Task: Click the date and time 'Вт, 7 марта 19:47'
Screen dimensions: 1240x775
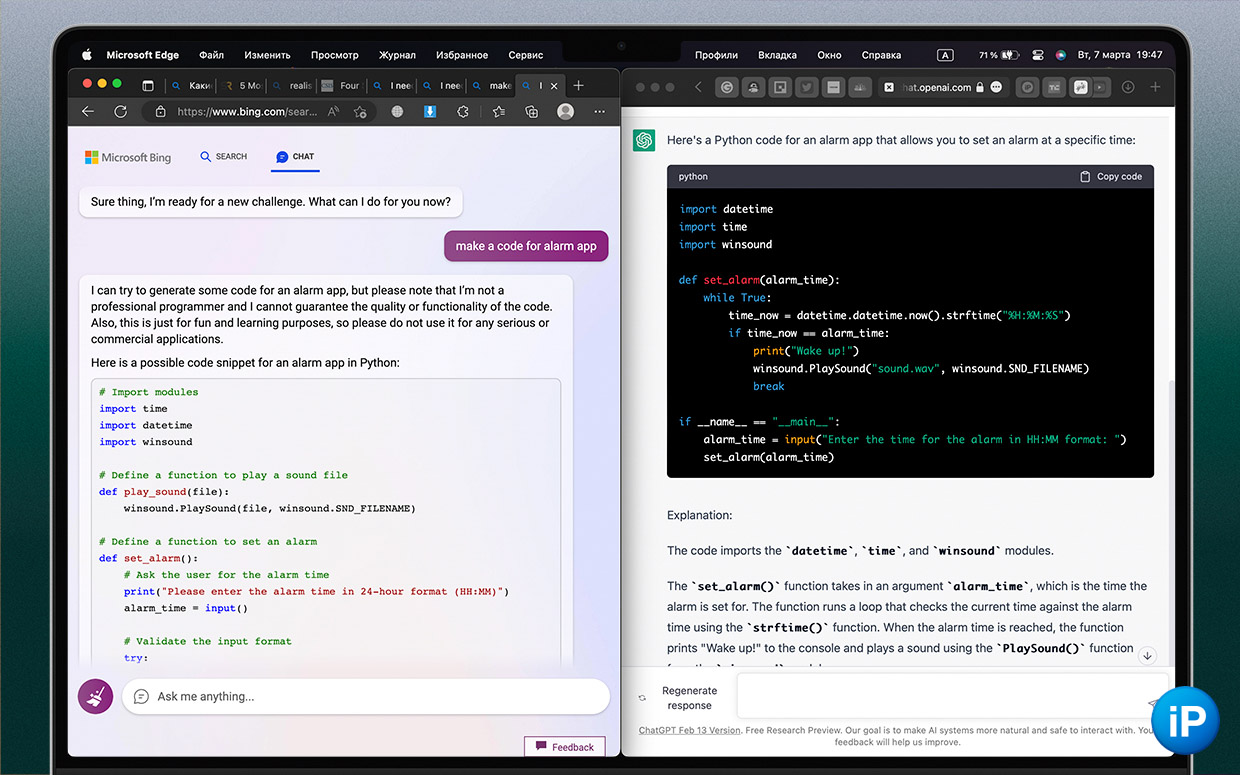Action: [x=1121, y=55]
